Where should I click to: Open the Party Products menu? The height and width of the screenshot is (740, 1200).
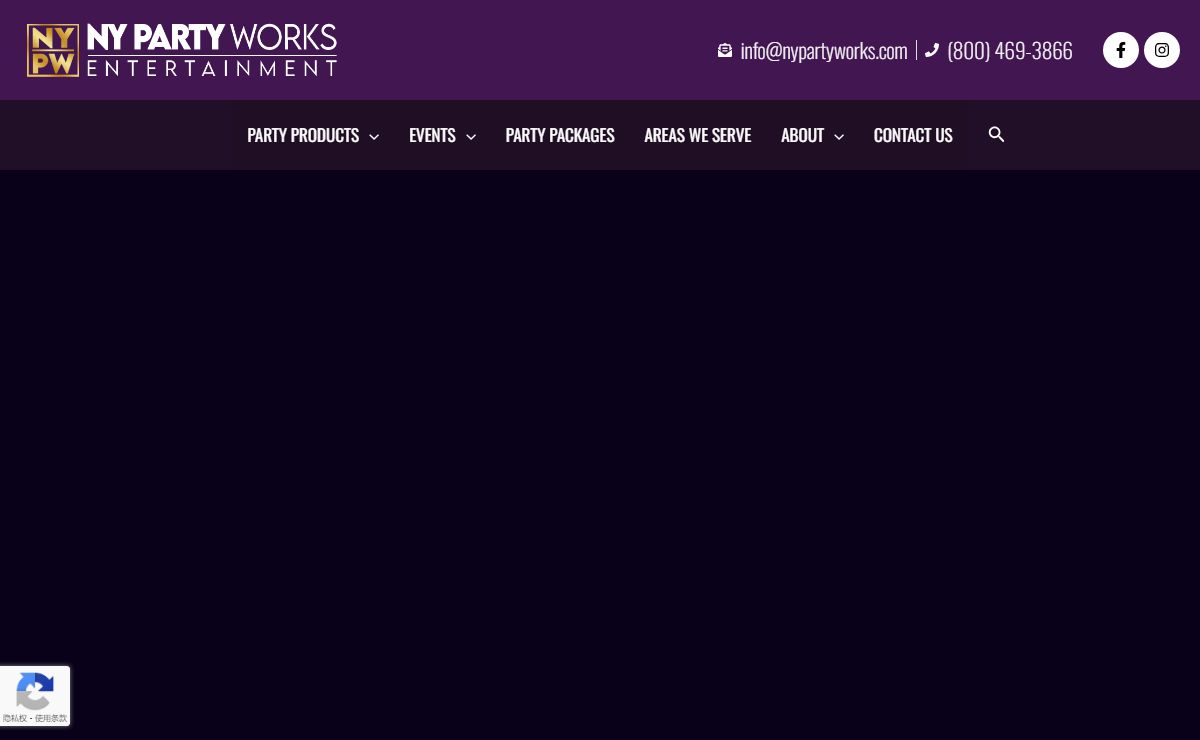pos(303,135)
